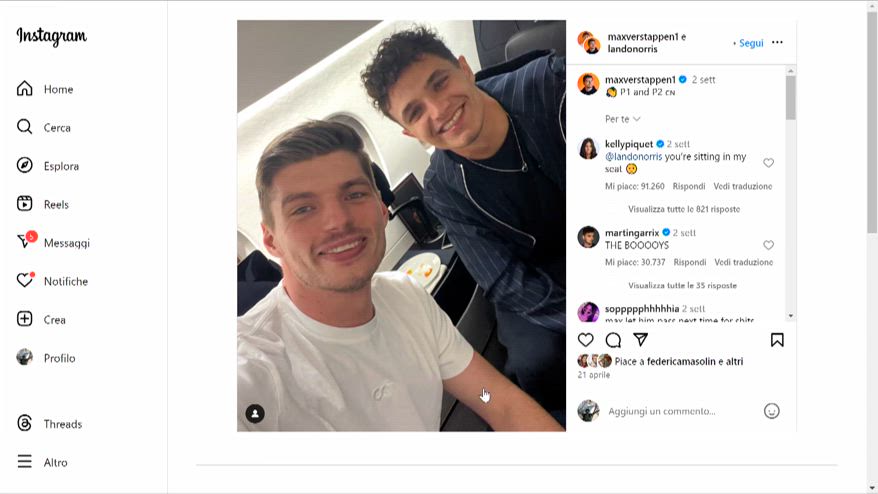This screenshot has height=494, width=878.
Task: Open the Reels icon in sidebar
Action: [x=25, y=204]
